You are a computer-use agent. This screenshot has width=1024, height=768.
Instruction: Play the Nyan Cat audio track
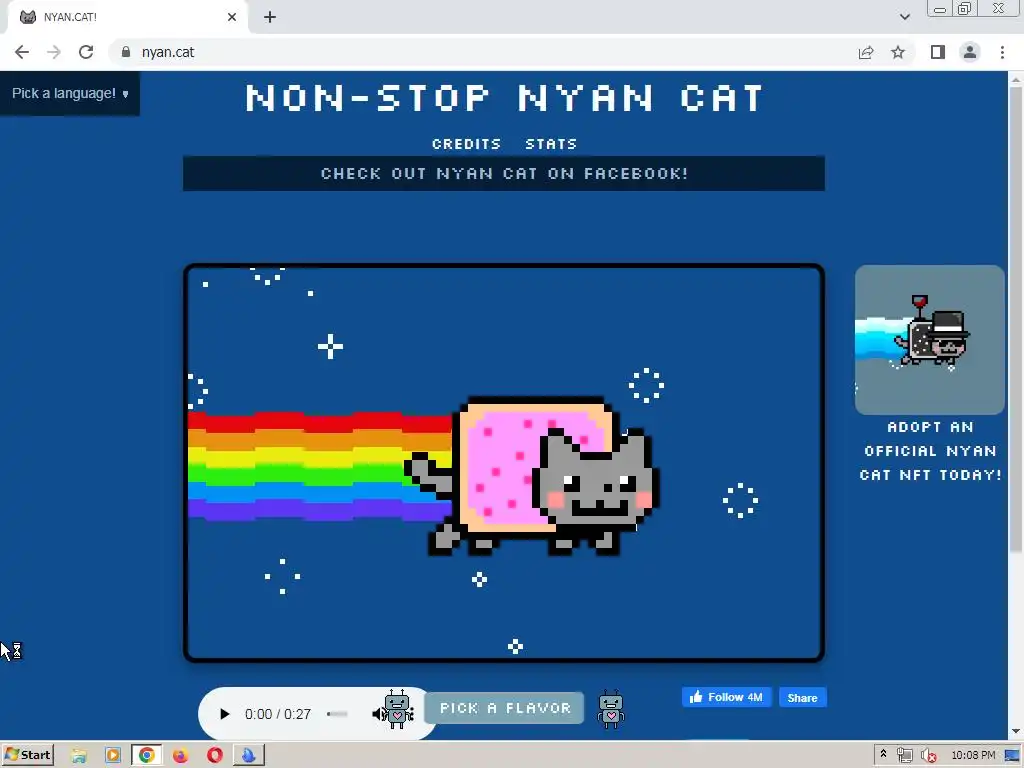point(225,714)
